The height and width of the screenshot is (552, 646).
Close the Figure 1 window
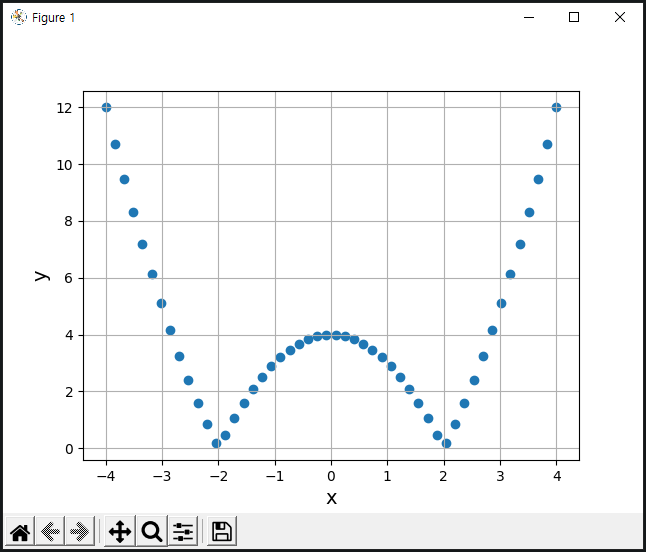620,17
